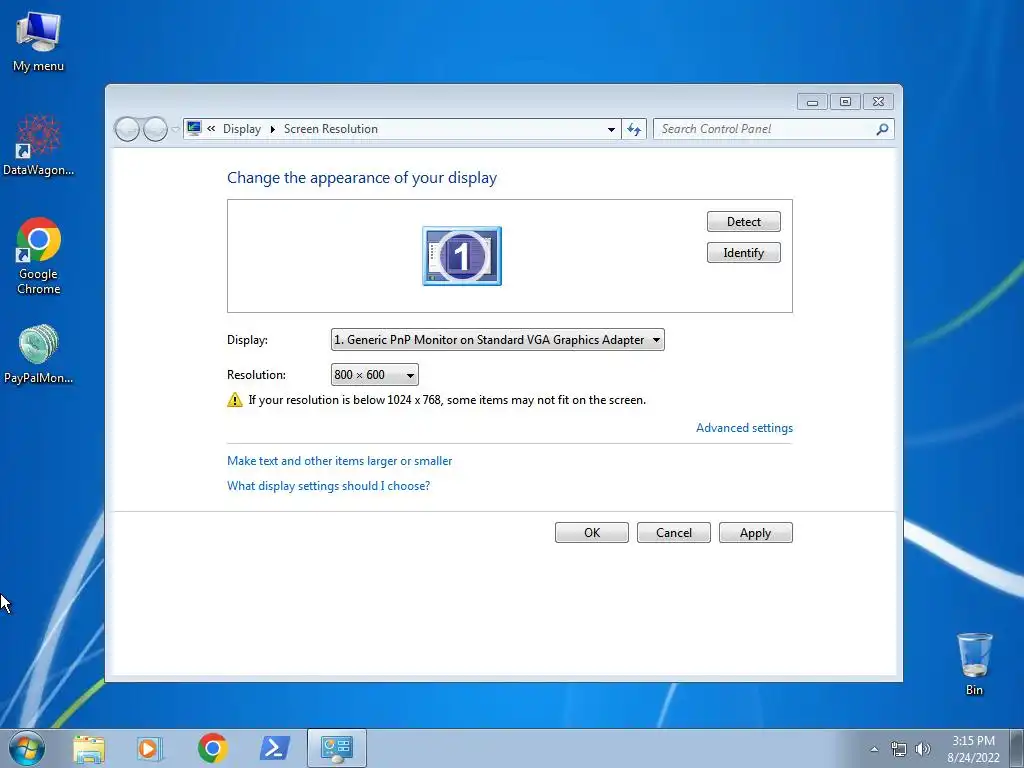Click the Identify button
The width and height of the screenshot is (1024, 768).
[743, 253]
